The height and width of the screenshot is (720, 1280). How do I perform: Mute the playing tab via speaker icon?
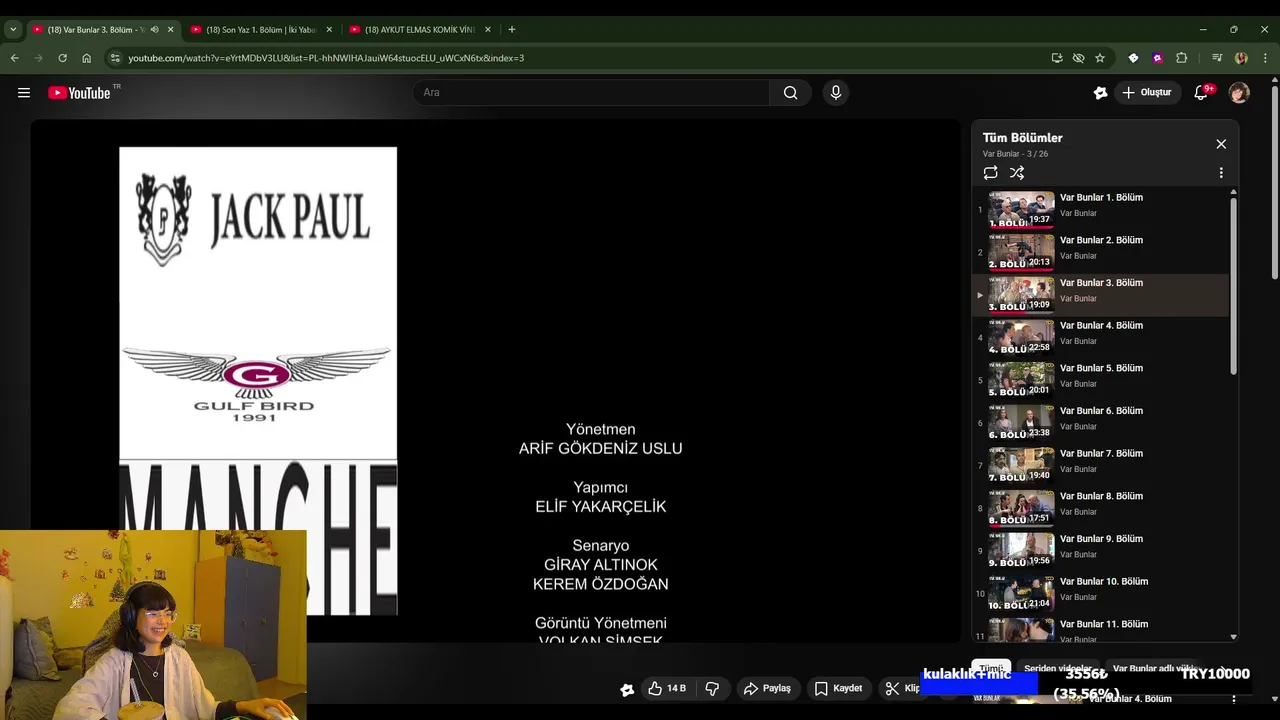[154, 30]
